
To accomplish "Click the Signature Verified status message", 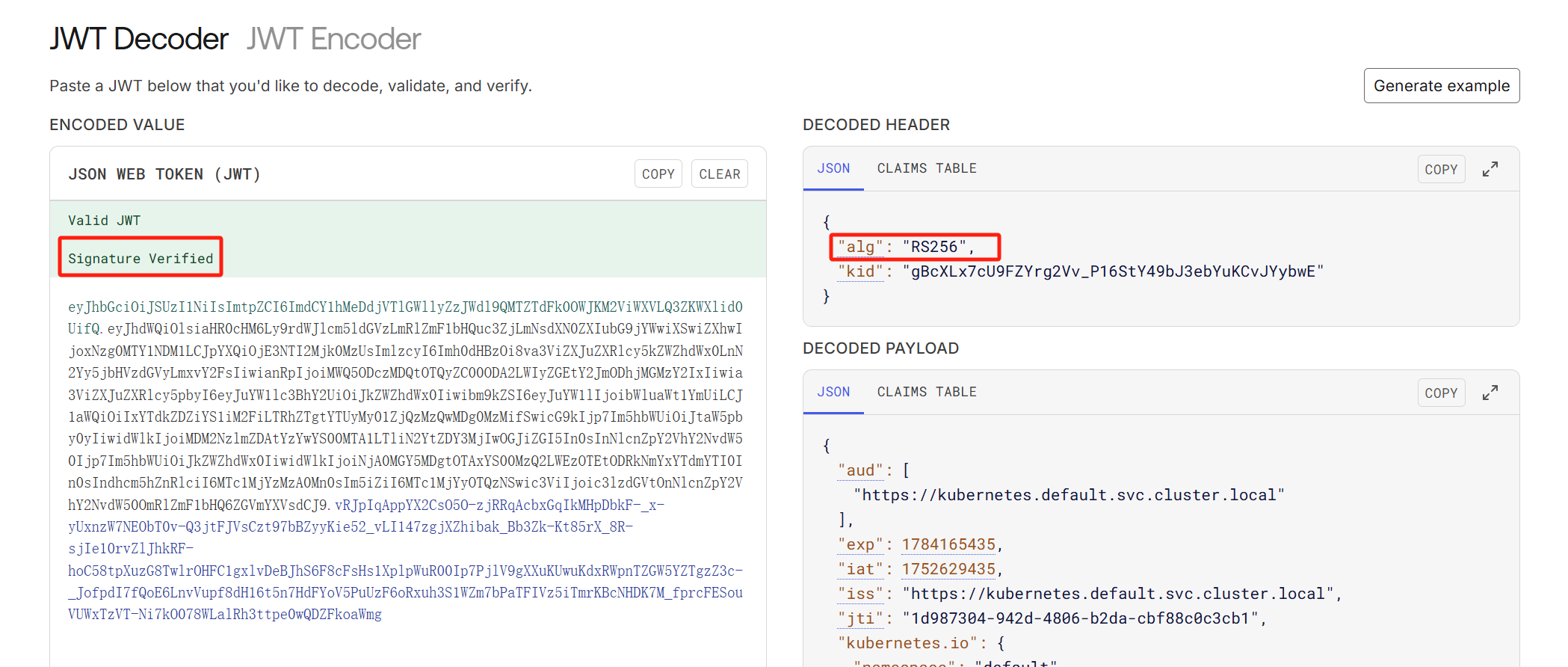I will 141,259.
